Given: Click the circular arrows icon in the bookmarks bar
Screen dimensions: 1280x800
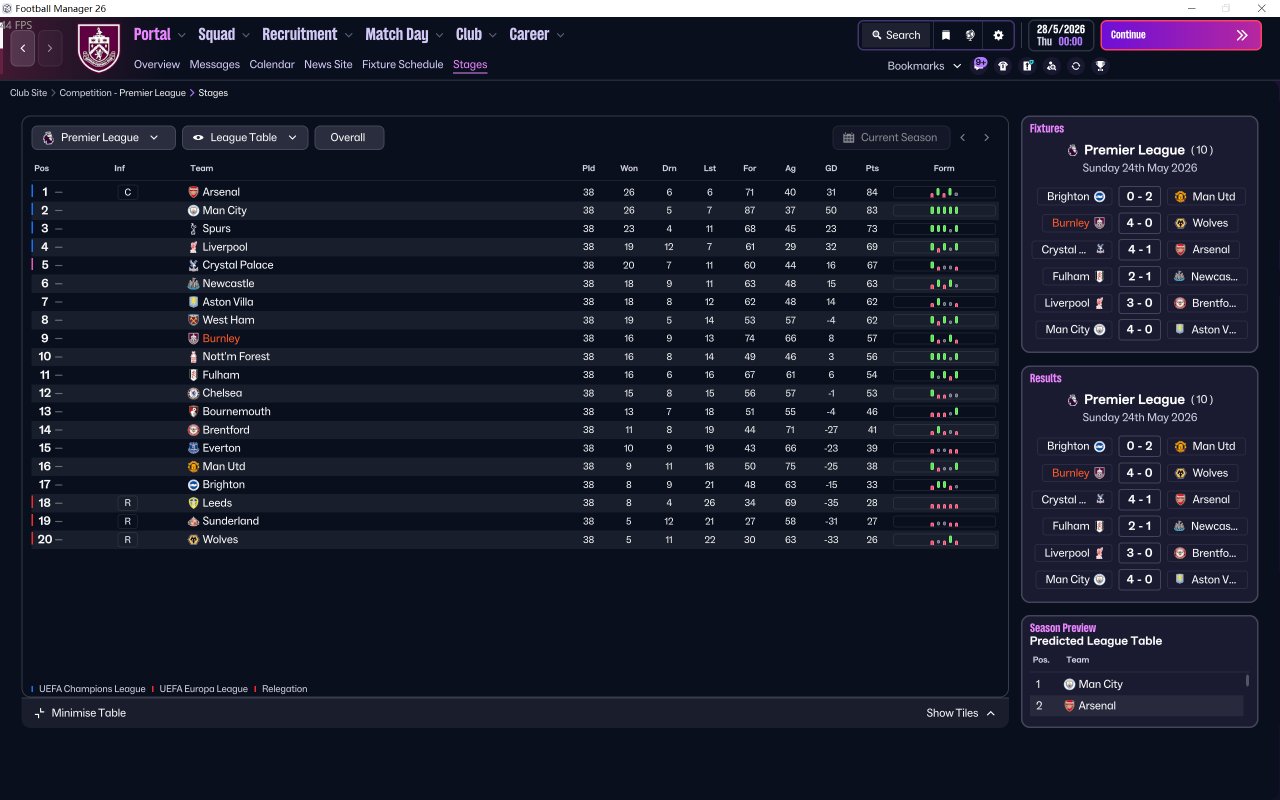Looking at the screenshot, I should click(1076, 66).
